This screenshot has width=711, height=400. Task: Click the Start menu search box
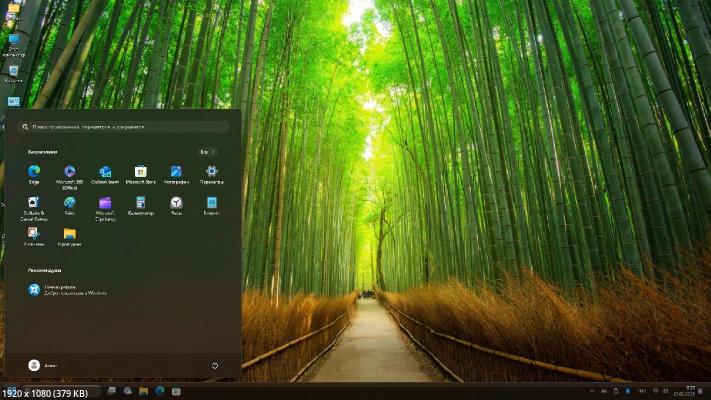point(122,127)
